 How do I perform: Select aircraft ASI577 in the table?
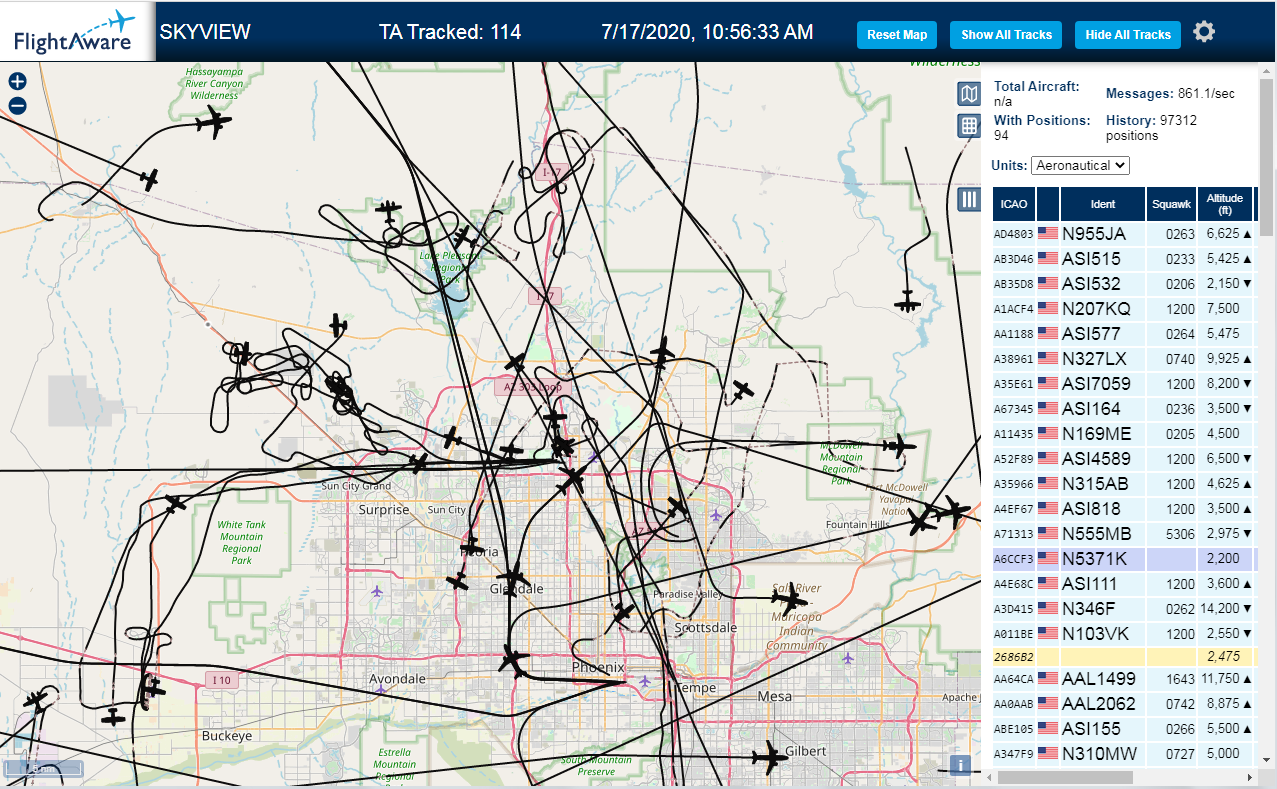tap(1125, 334)
